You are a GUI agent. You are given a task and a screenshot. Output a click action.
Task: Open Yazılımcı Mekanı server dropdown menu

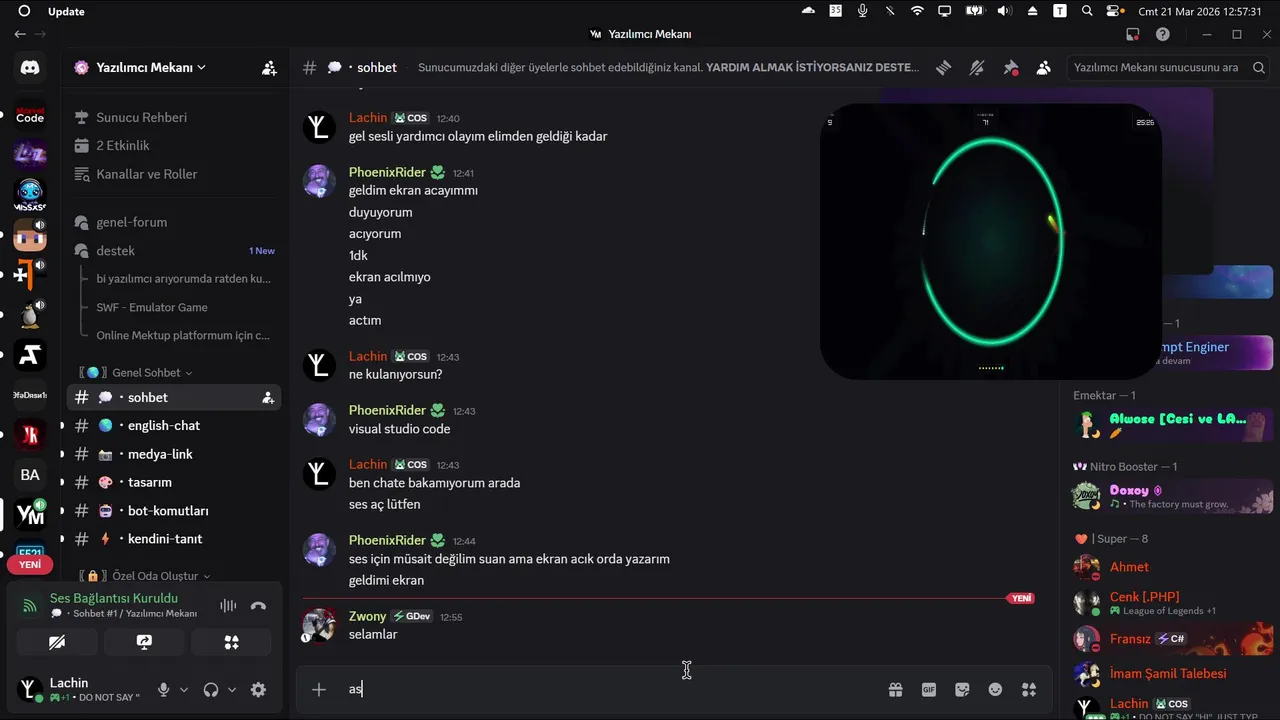coord(142,68)
